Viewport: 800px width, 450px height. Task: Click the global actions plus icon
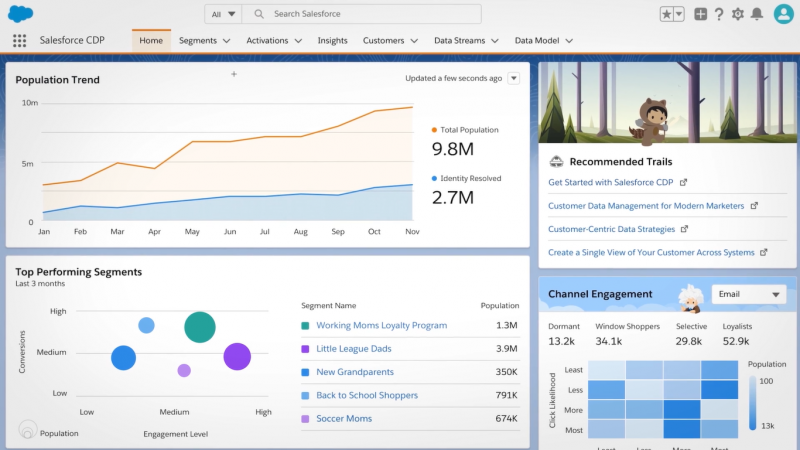point(701,14)
